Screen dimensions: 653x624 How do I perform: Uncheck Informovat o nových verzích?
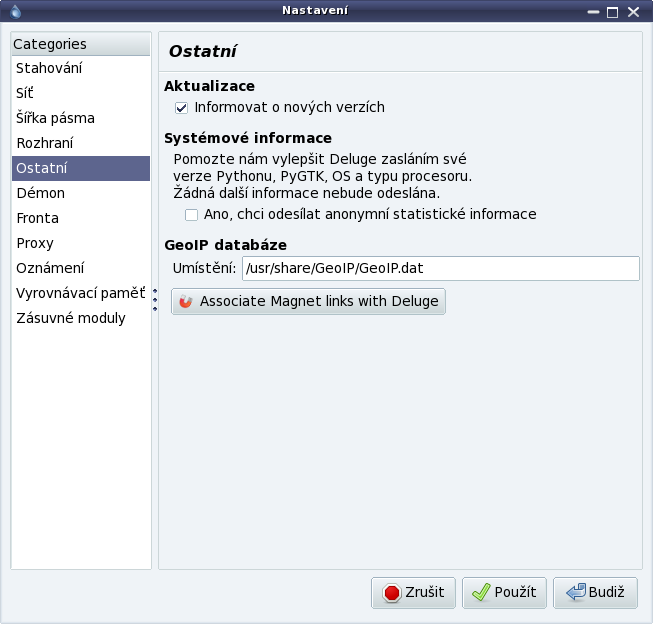tap(182, 108)
